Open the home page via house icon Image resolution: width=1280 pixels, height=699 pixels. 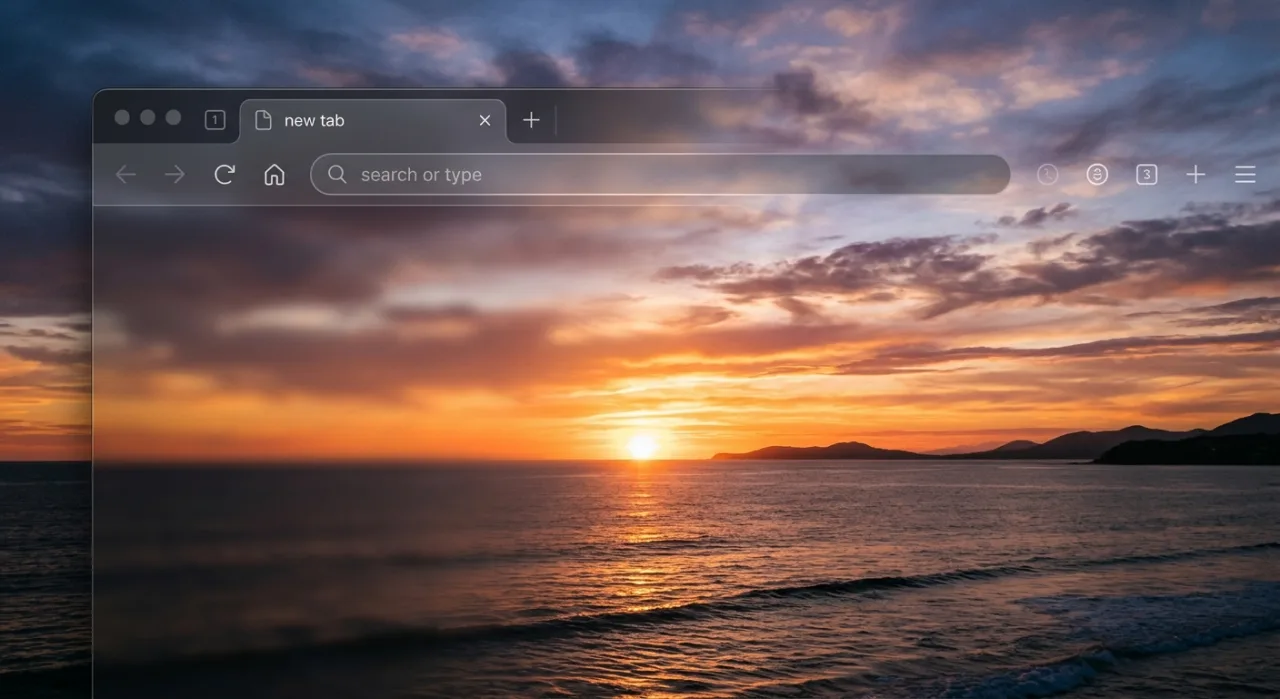[274, 175]
